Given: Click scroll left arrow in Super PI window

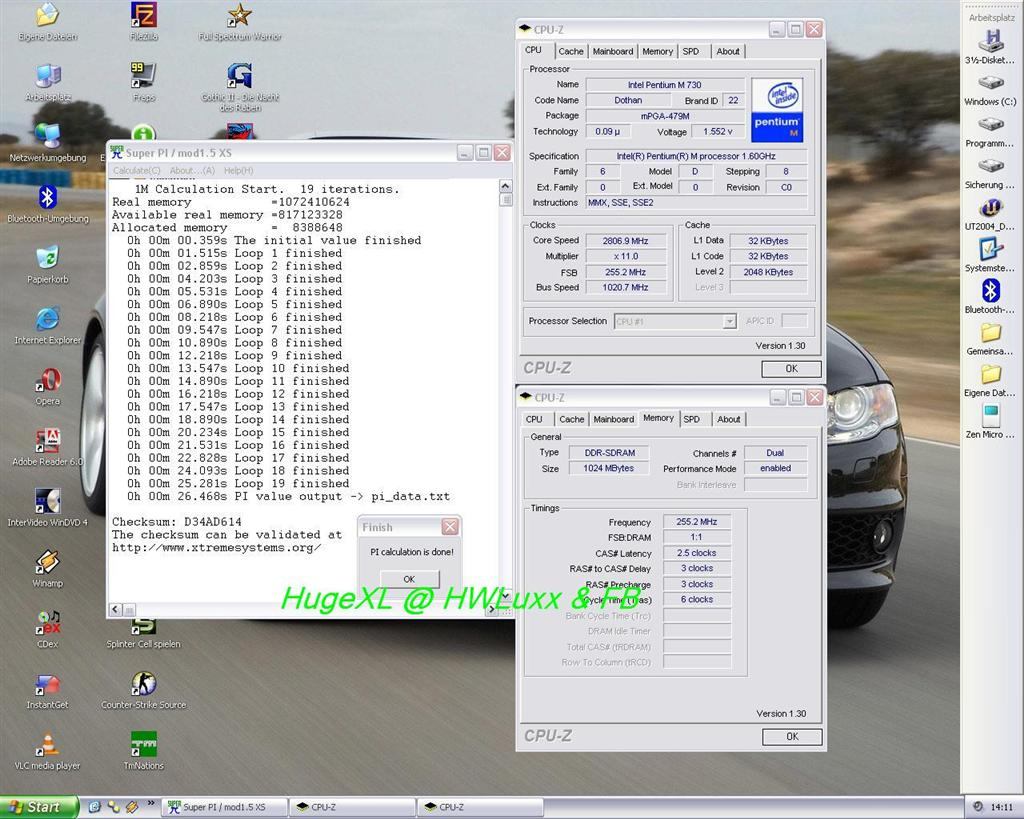Looking at the screenshot, I should pos(116,609).
